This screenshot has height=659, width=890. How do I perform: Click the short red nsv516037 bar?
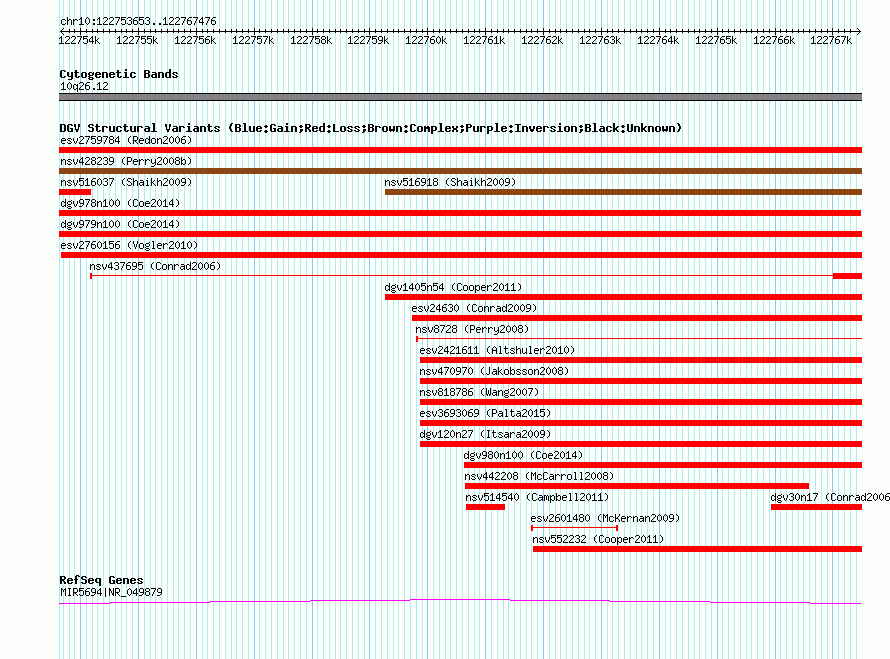75,192
